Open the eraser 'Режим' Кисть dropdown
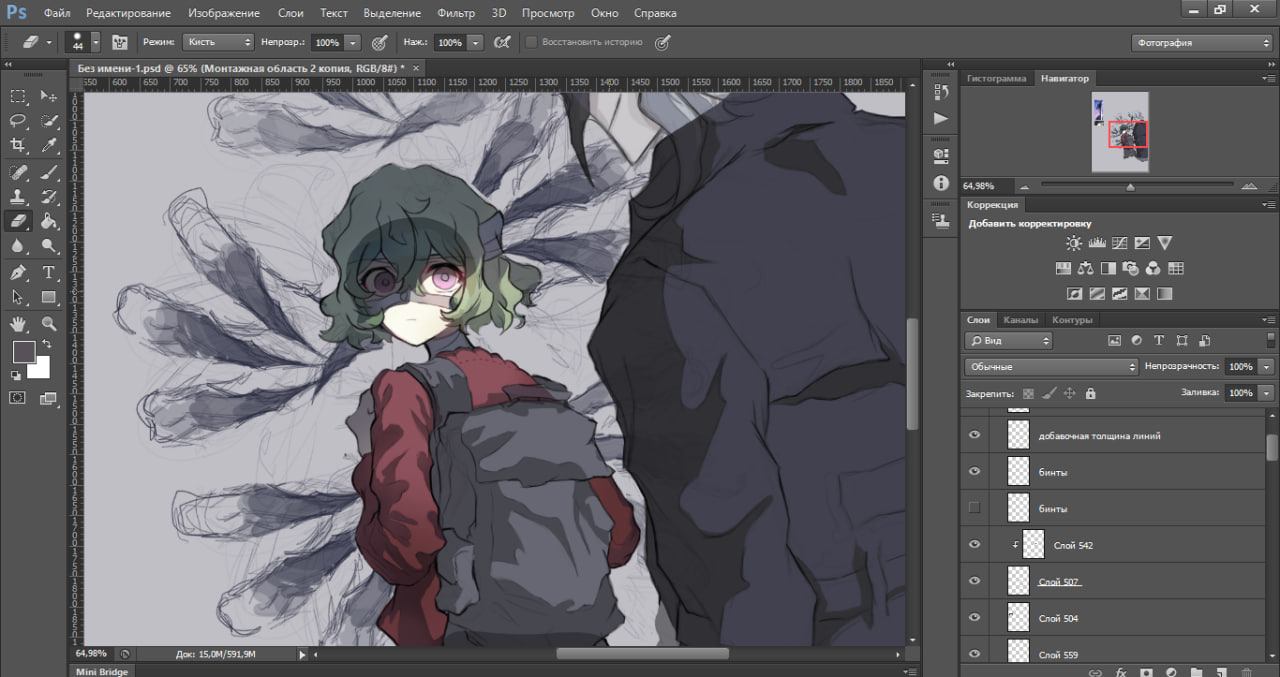Screen dimensions: 1280x677 (x=219, y=43)
